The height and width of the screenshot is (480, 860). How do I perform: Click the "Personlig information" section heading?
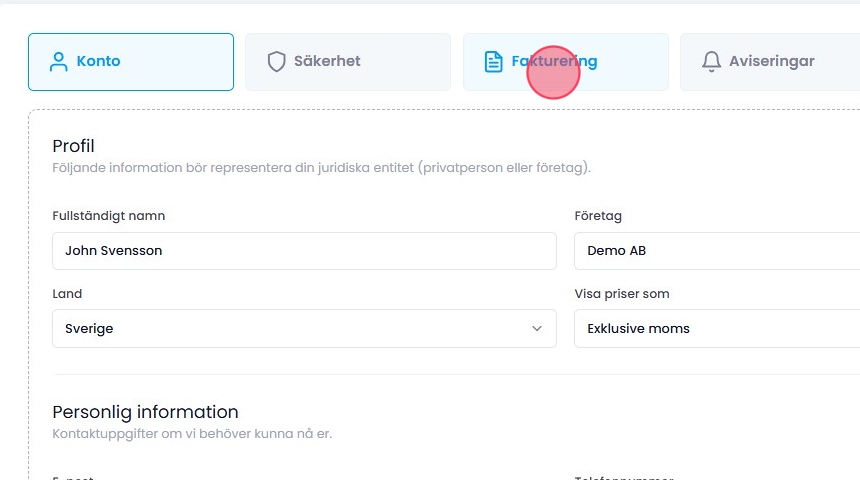pos(145,412)
